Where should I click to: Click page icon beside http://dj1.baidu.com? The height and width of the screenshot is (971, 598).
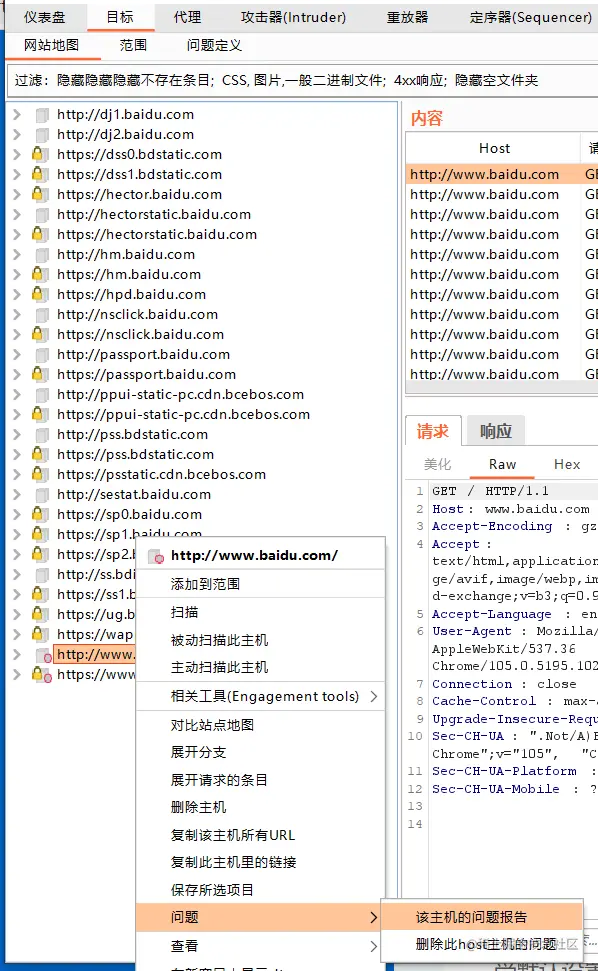[41, 115]
